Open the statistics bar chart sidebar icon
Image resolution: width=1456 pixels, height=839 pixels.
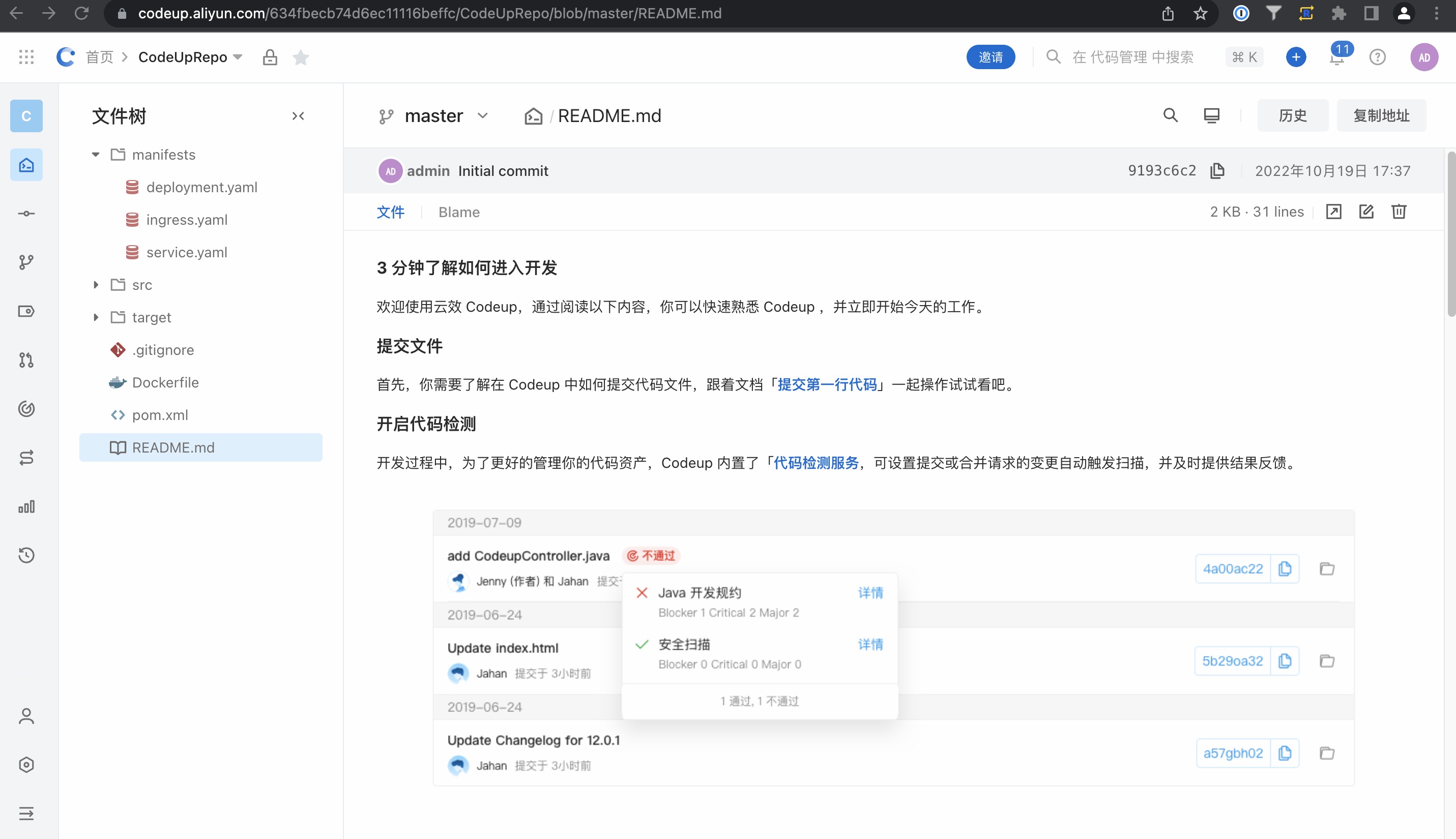tap(26, 506)
